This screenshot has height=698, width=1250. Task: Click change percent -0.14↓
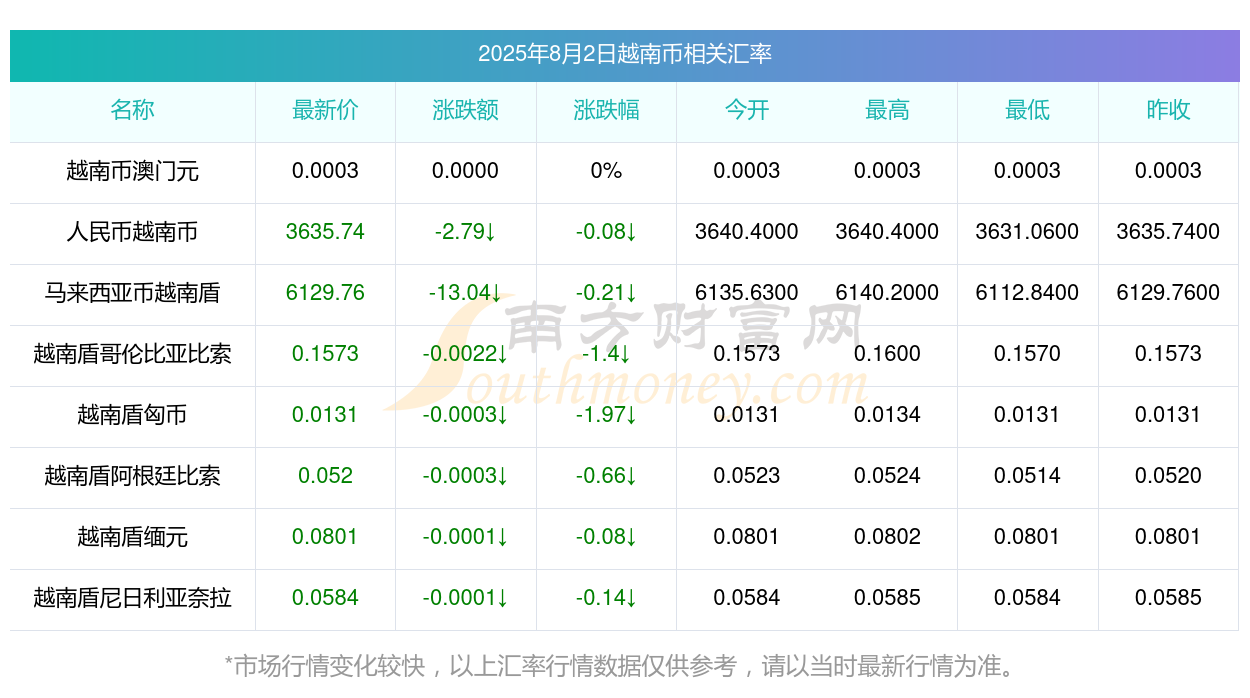[x=606, y=598]
